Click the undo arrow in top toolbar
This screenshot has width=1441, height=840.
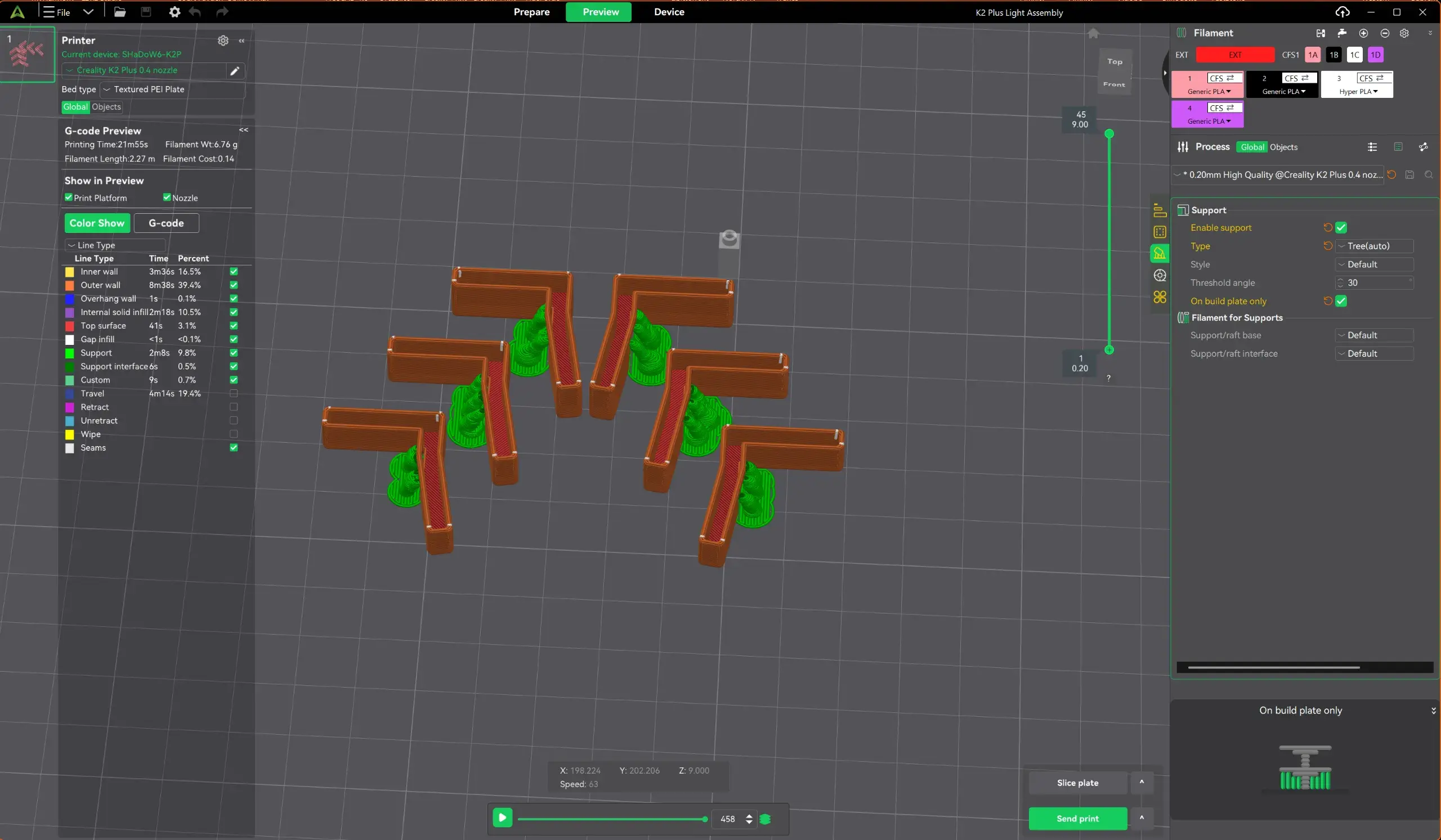(x=195, y=11)
